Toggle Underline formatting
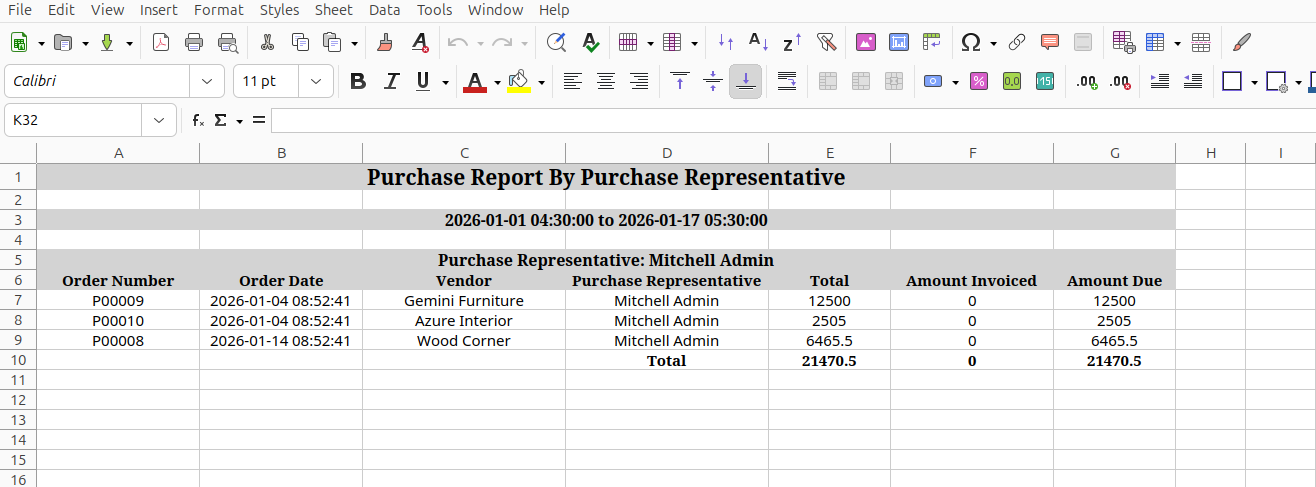Image resolution: width=1316 pixels, height=487 pixels. (x=423, y=81)
